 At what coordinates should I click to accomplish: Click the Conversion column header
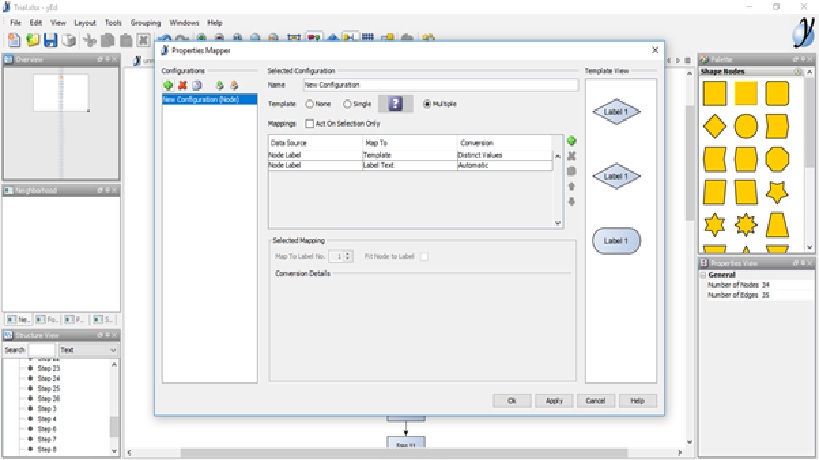click(x=504, y=143)
